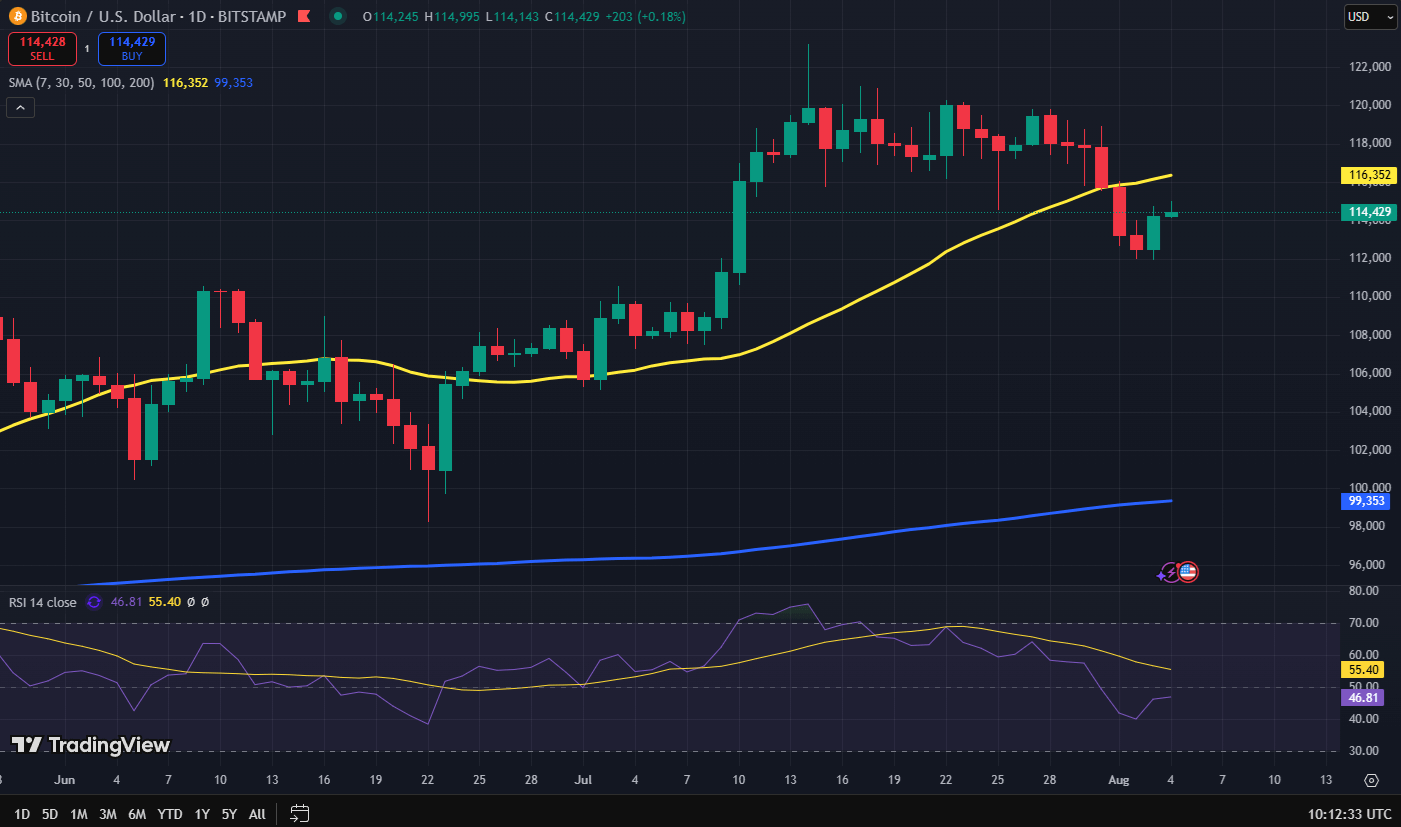
Task: Select the YTD time range tab
Action: coord(169,813)
